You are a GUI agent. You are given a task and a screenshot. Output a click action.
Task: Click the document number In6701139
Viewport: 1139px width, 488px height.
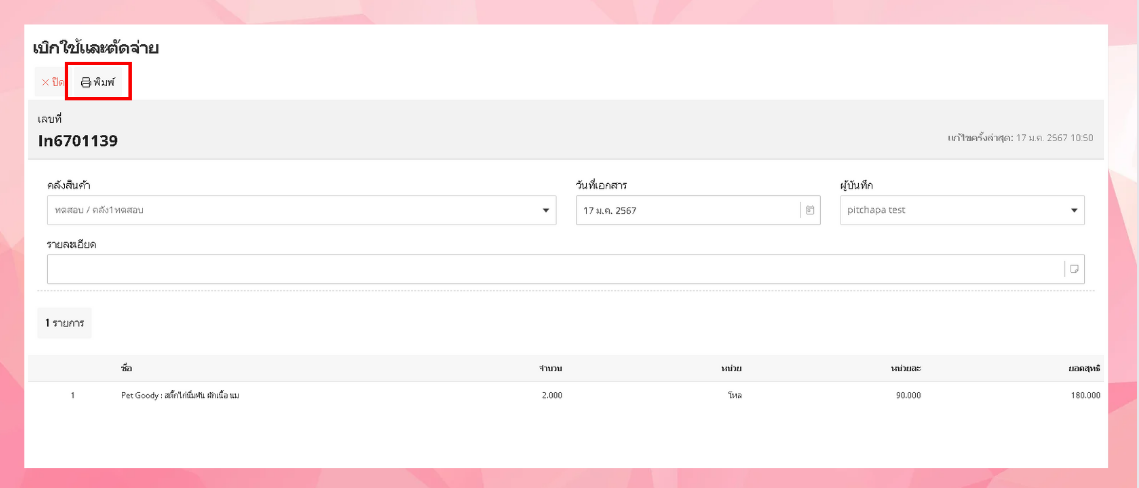tap(78, 141)
